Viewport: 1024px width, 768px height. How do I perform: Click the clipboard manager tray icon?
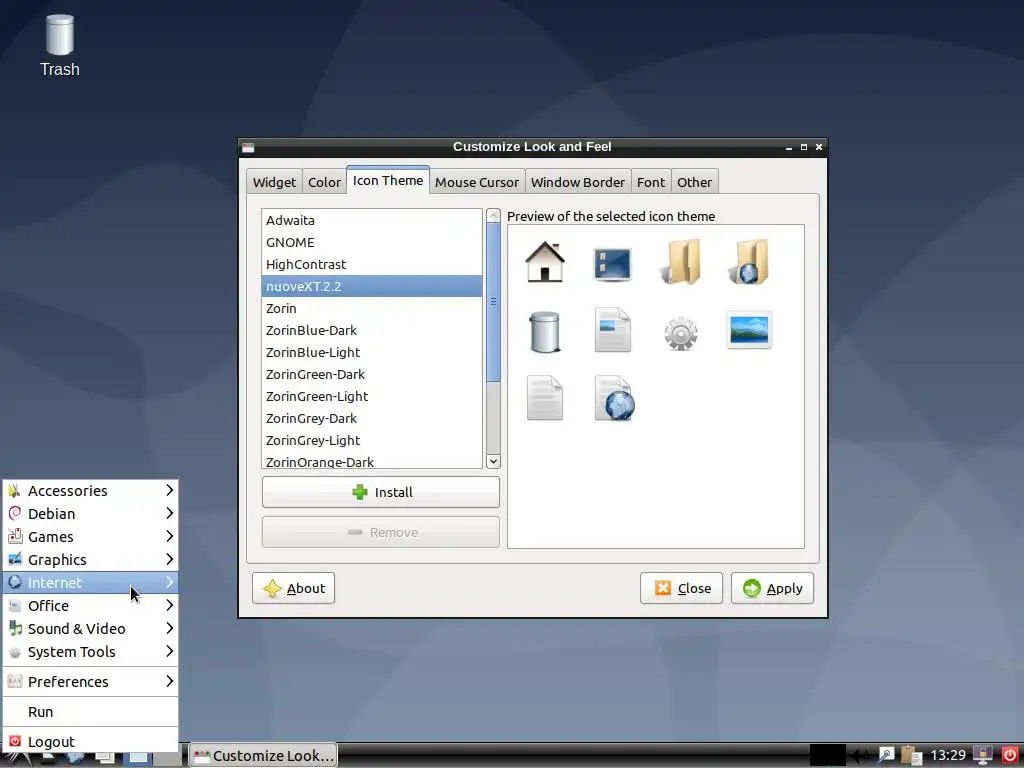[911, 755]
